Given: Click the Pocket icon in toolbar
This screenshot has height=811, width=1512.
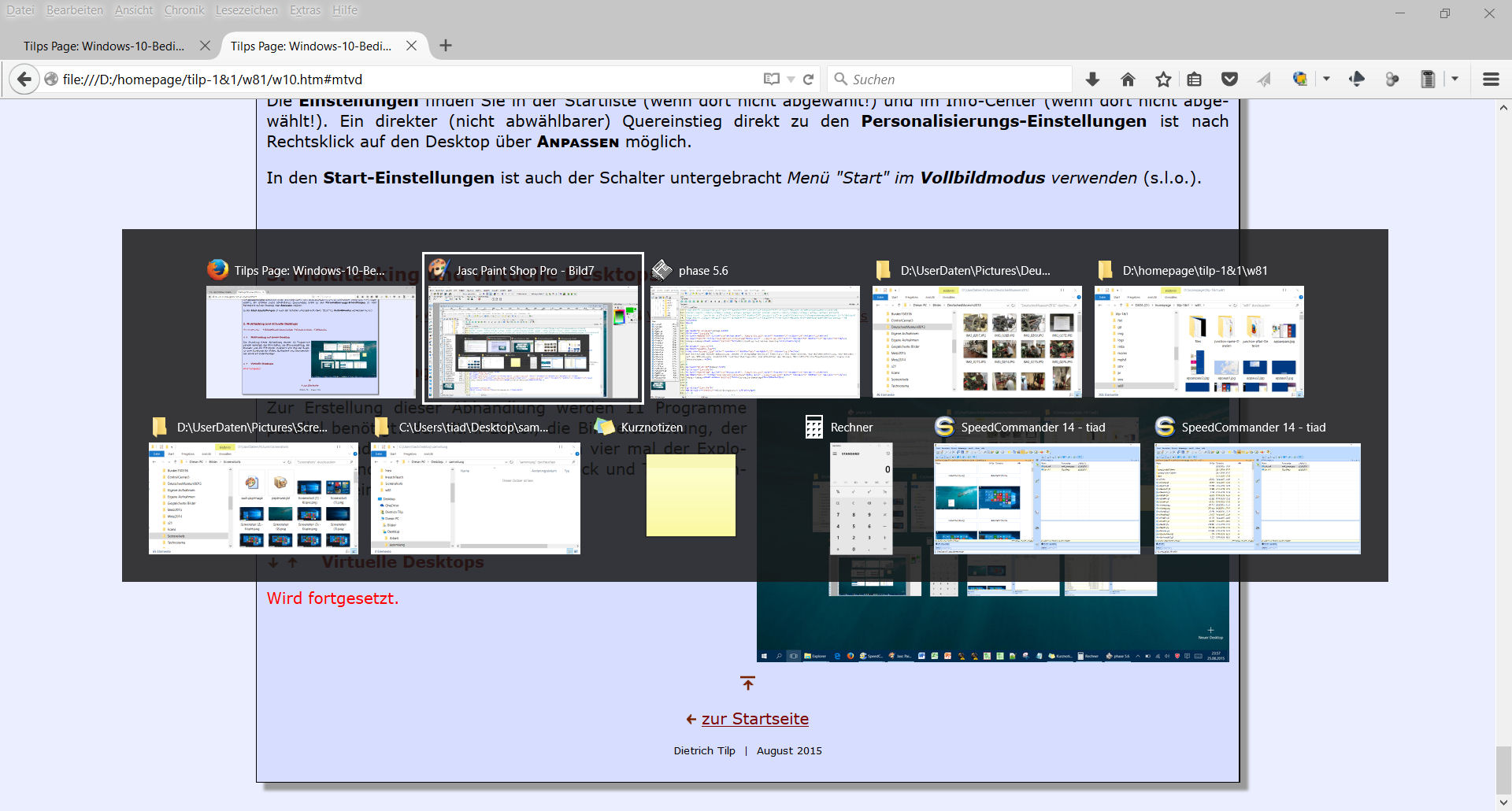Looking at the screenshot, I should [x=1229, y=79].
